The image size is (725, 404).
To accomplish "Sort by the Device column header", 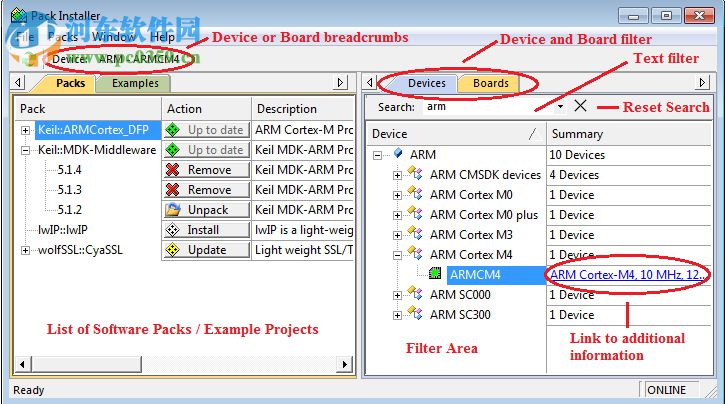I will (456, 134).
